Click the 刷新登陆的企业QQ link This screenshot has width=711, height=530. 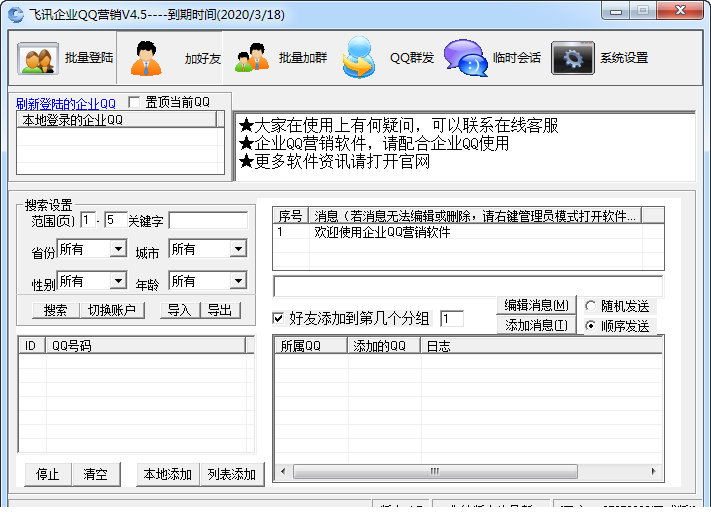point(66,104)
